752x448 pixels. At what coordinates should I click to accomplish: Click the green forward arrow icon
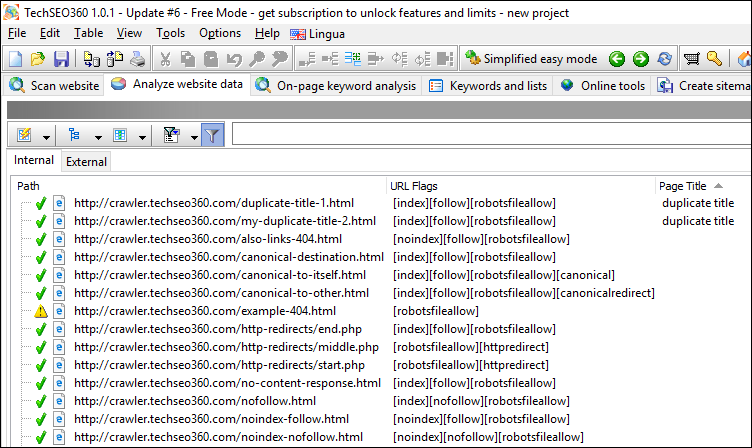[x=640, y=59]
